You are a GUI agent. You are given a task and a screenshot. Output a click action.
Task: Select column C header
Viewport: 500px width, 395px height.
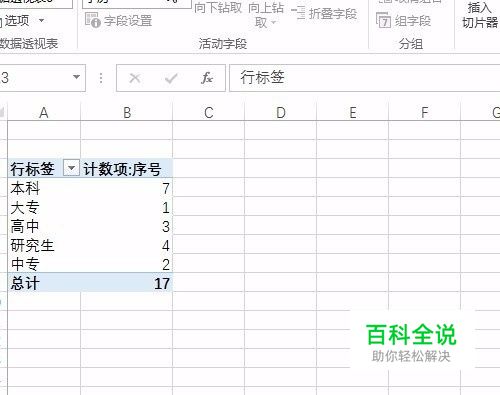pos(209,113)
